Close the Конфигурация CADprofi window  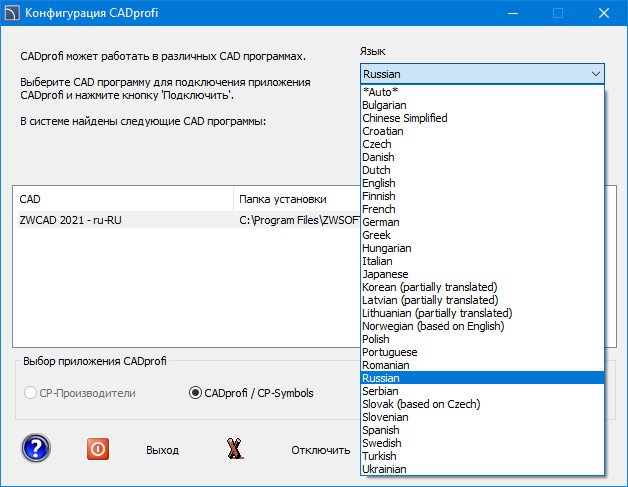click(604, 13)
